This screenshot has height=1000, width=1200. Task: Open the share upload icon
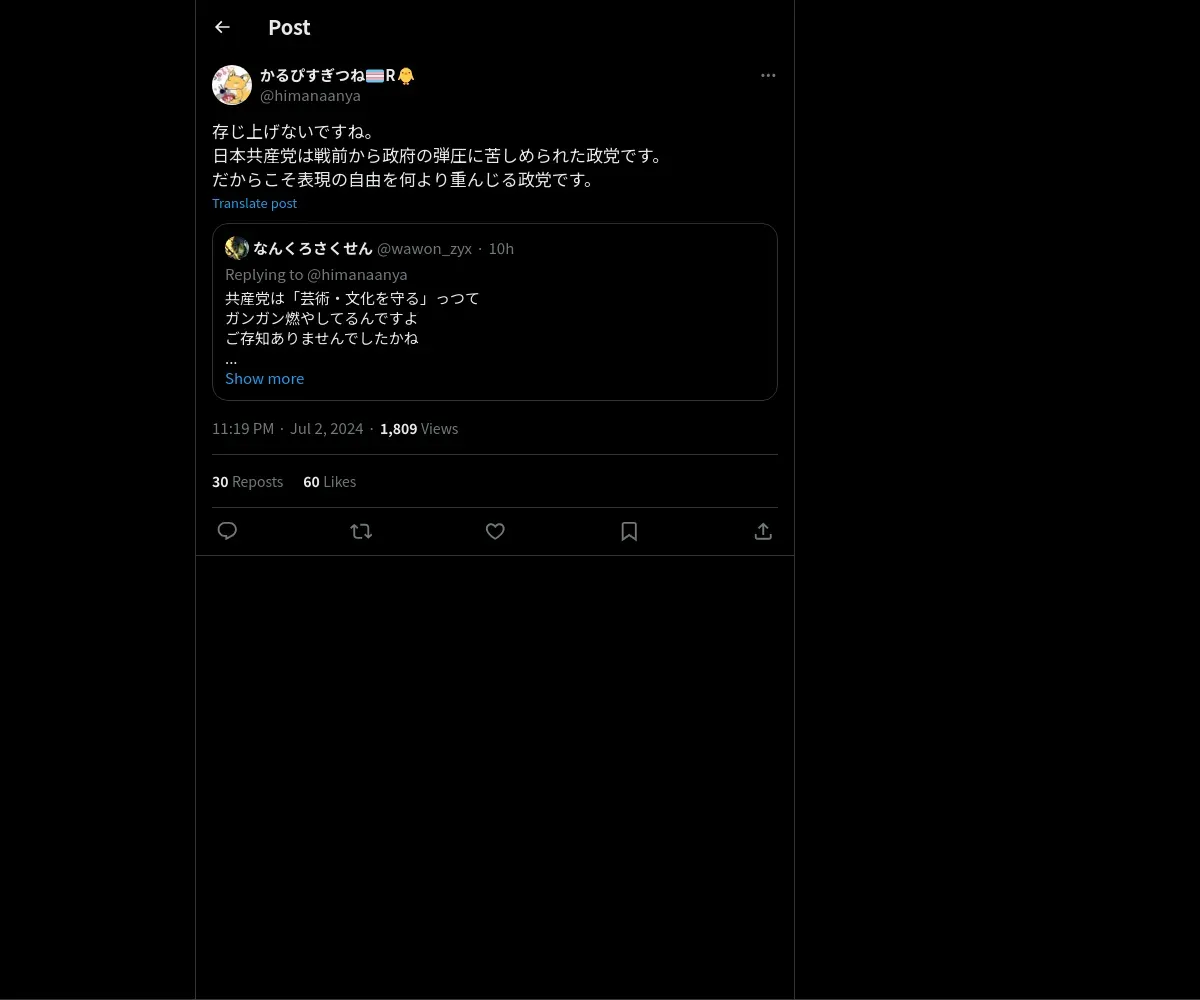tap(763, 531)
